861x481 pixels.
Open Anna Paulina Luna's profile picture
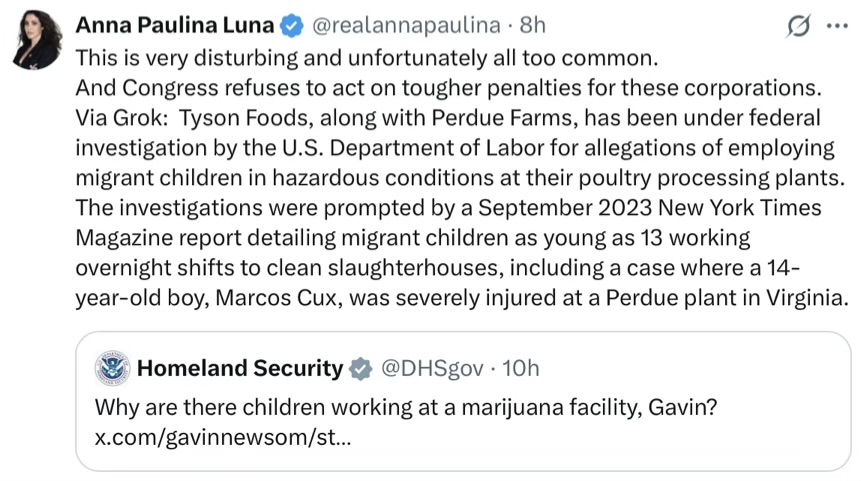pyautogui.click(x=37, y=40)
